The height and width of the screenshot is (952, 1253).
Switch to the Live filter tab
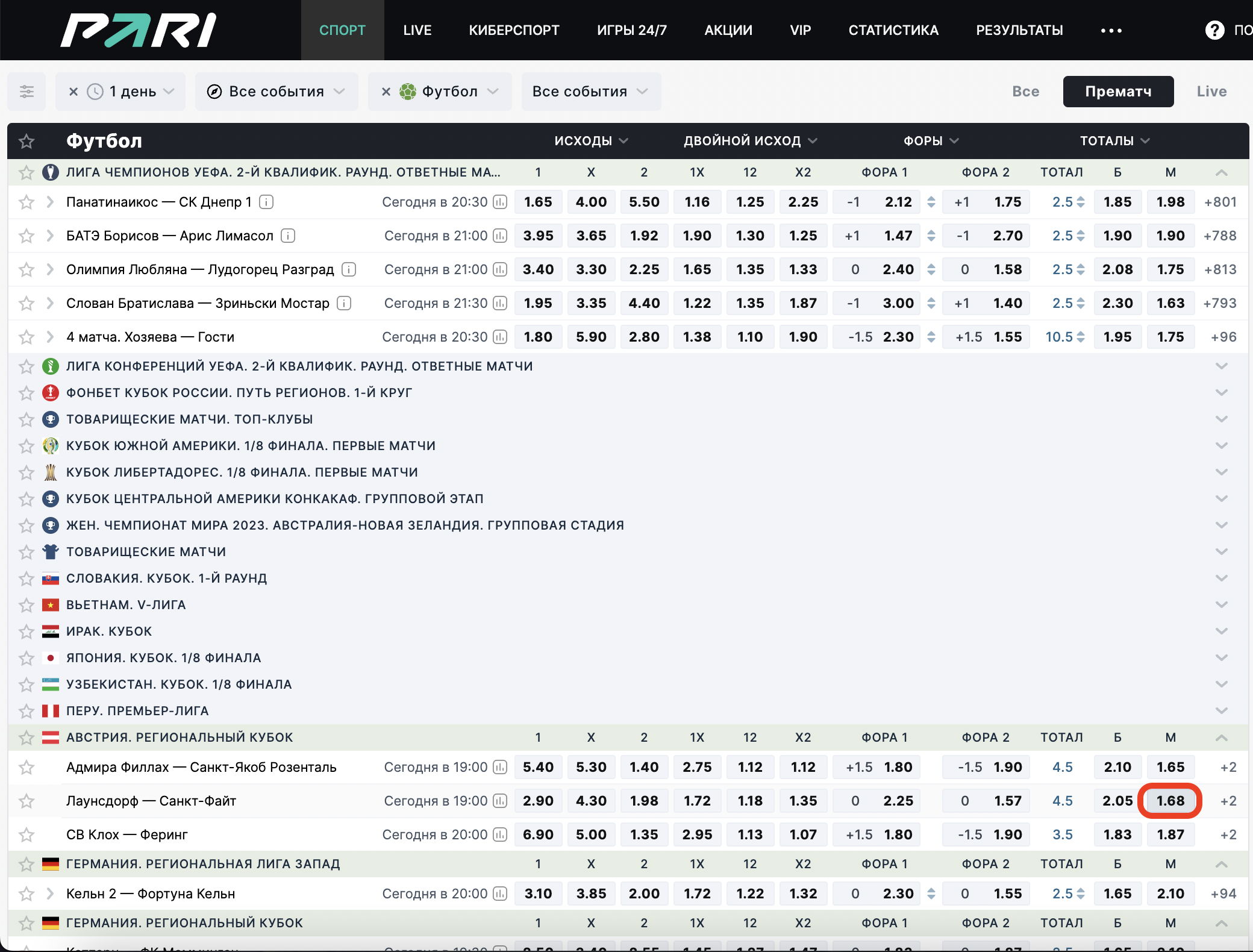(1211, 92)
